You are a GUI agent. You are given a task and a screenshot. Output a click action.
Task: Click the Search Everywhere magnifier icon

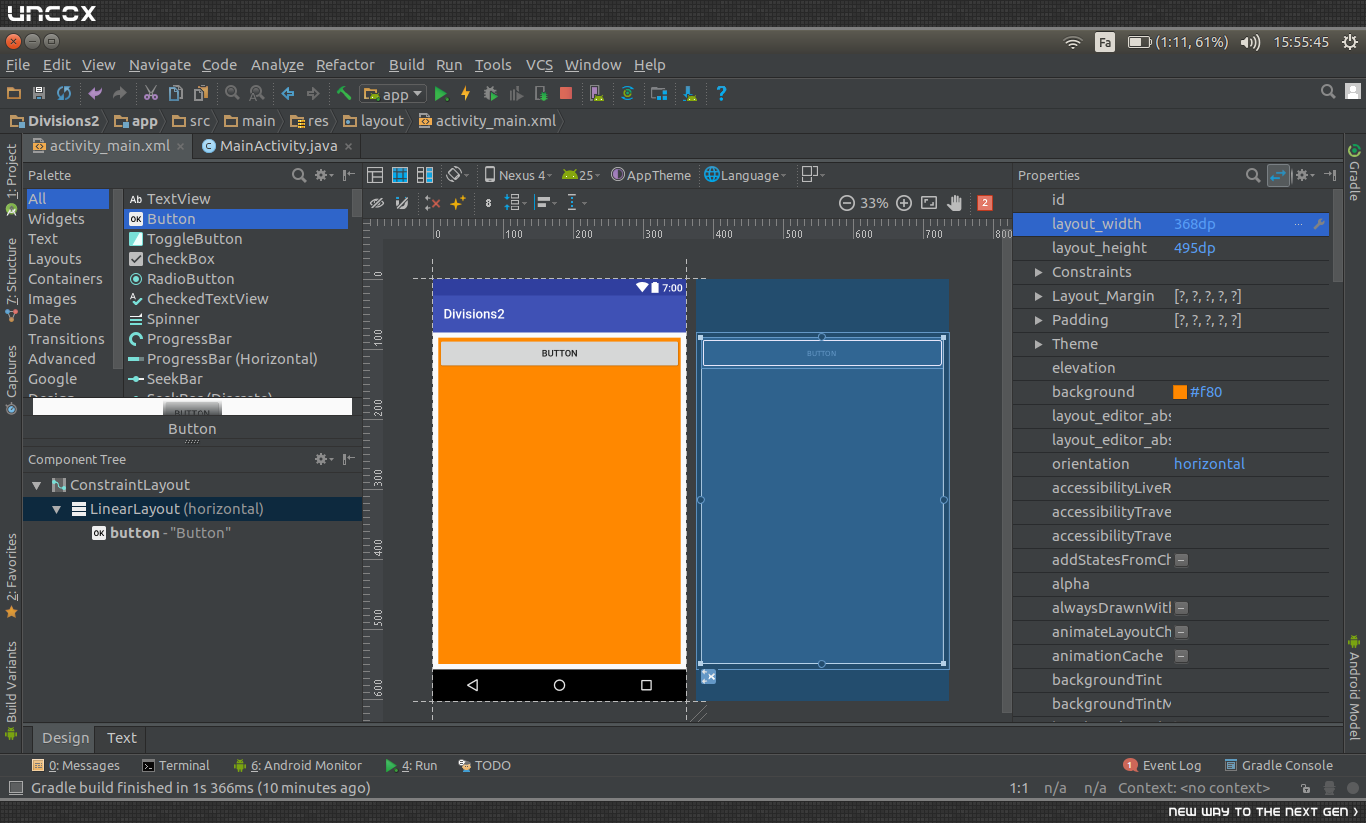coord(1328,92)
